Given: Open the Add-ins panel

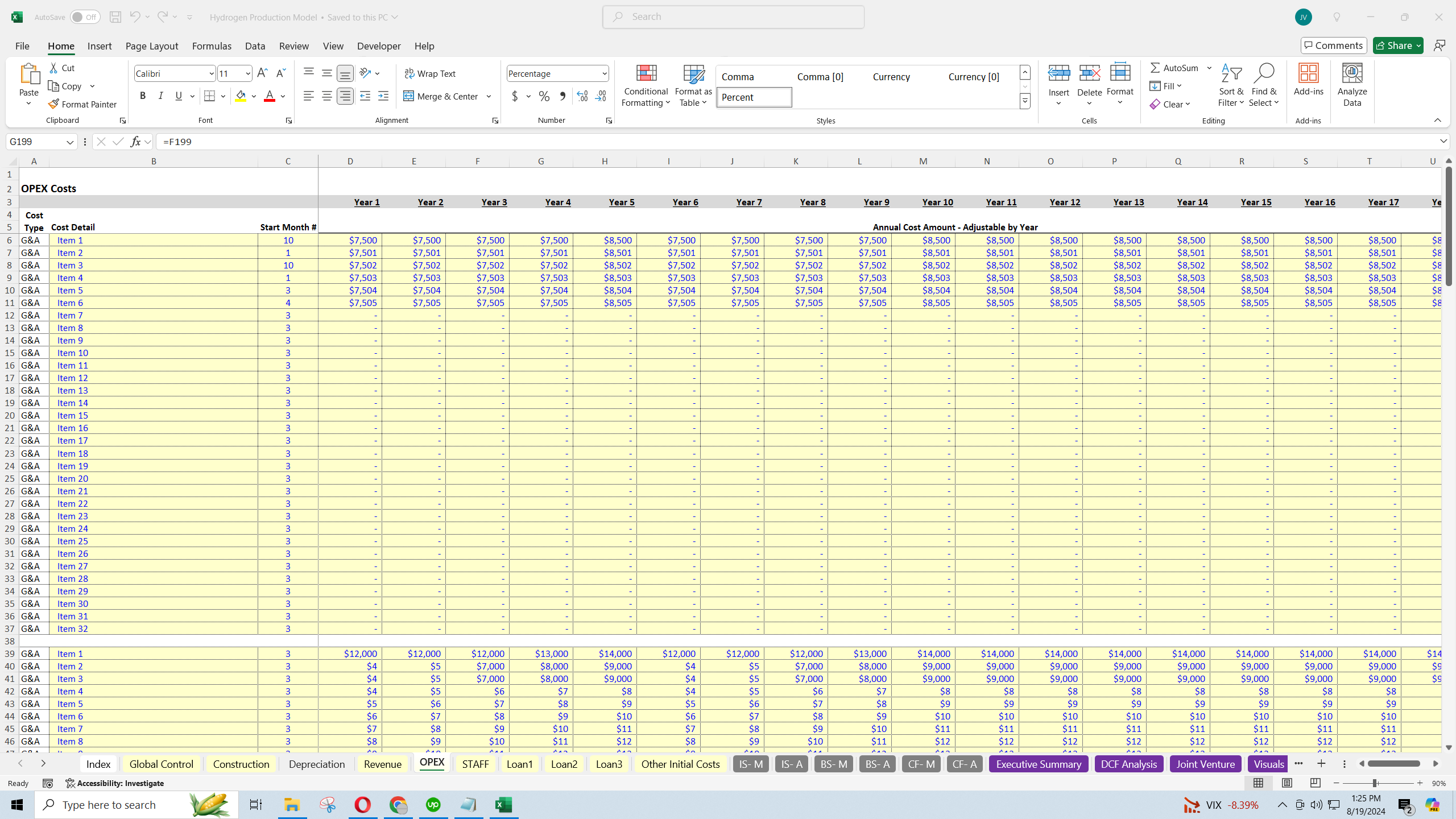Looking at the screenshot, I should (x=1308, y=80).
